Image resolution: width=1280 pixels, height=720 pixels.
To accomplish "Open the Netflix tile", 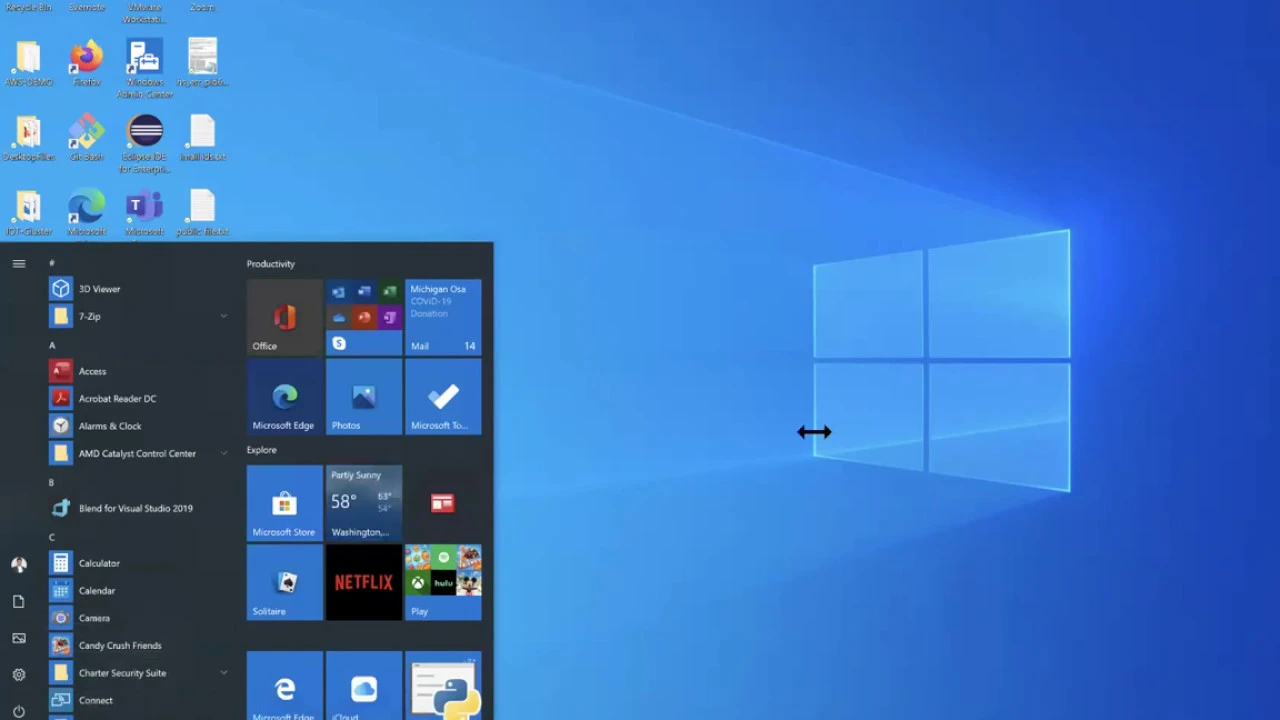I will tap(364, 582).
